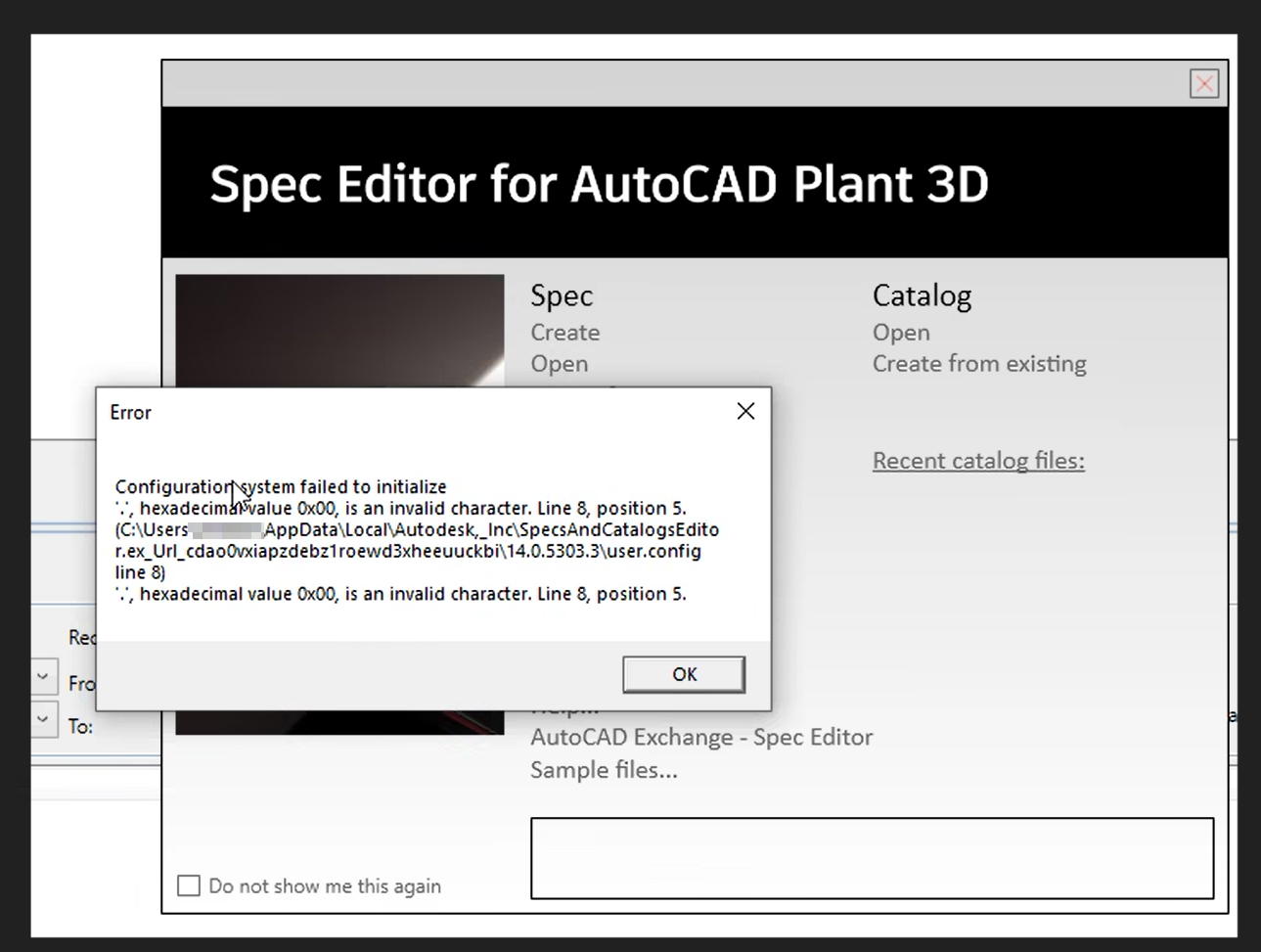Screen dimensions: 1261x952
Task: Click the Recent catalog files link
Action: pos(978,461)
